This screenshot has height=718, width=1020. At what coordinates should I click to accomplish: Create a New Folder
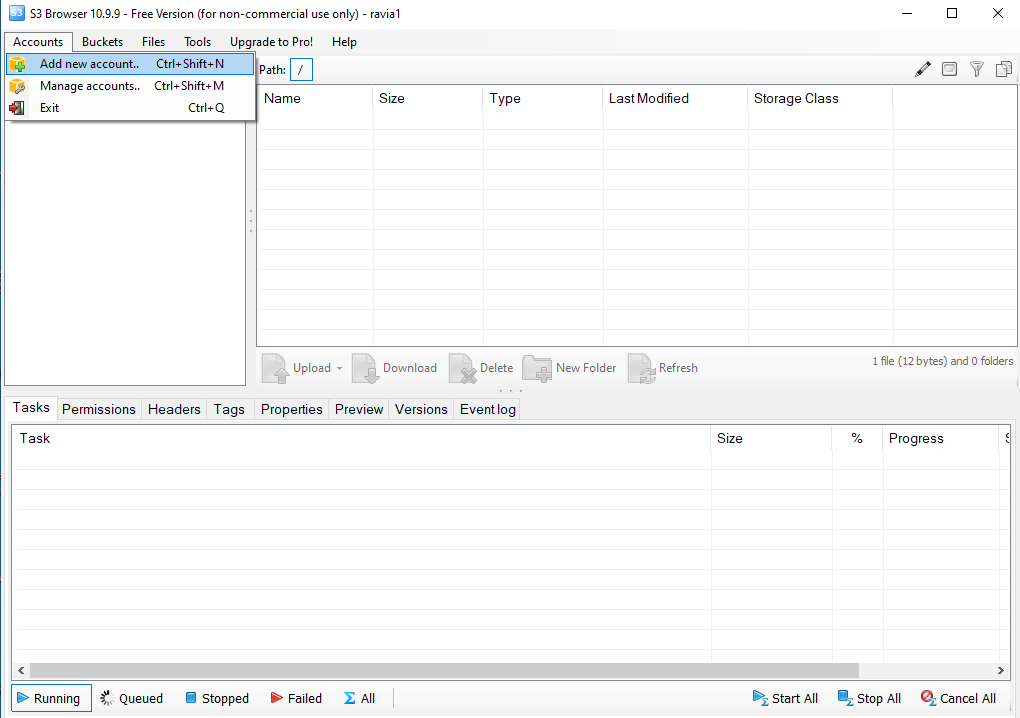(x=570, y=368)
